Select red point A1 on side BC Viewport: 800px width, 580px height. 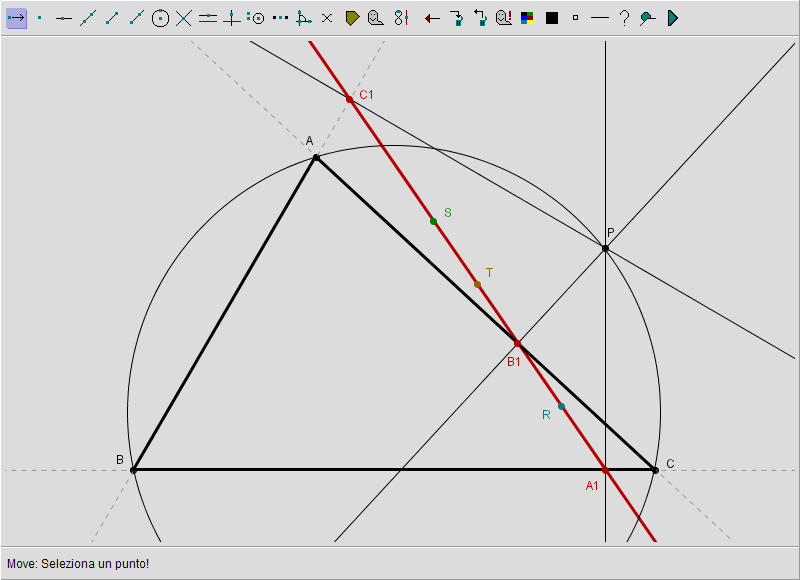tap(605, 470)
